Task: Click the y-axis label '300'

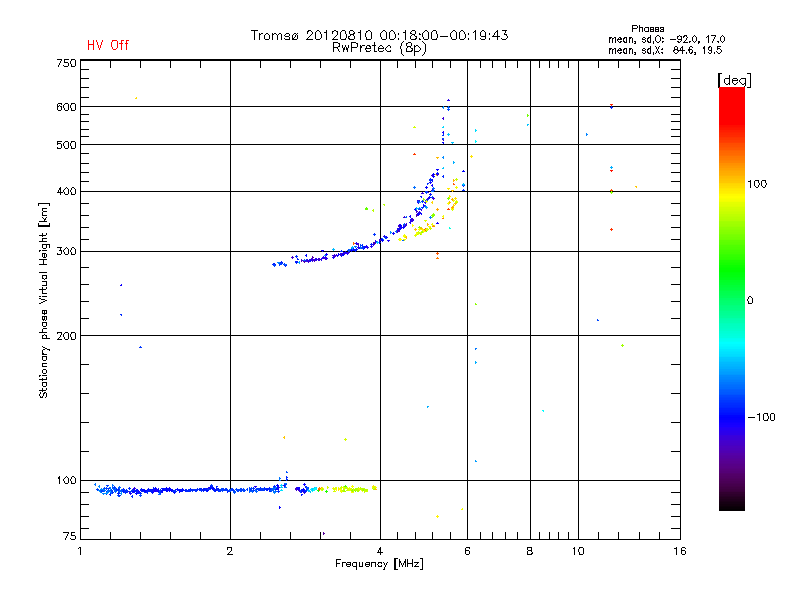Action: click(x=66, y=251)
